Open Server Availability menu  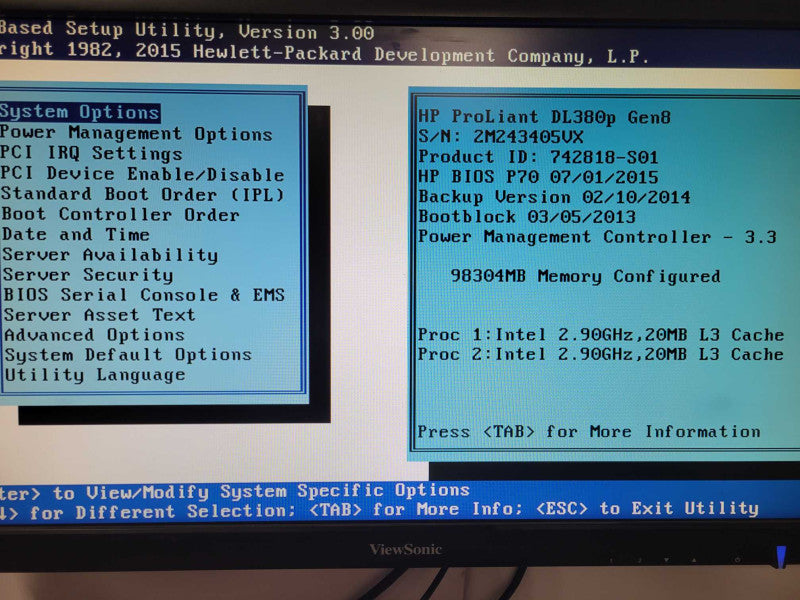[110, 255]
